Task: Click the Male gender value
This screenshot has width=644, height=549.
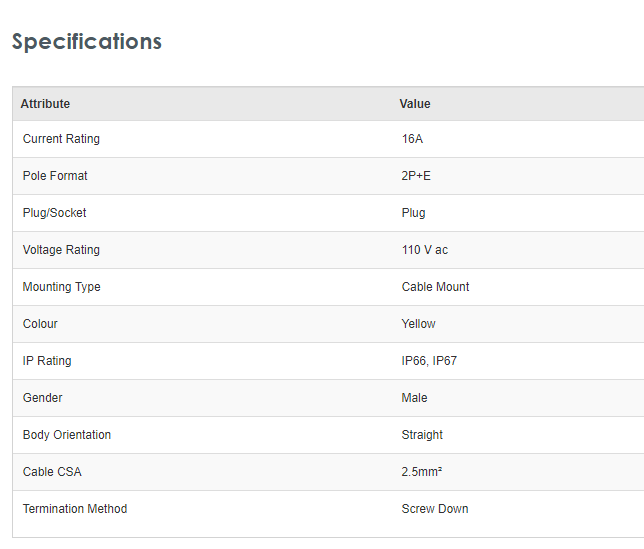Action: click(x=414, y=398)
